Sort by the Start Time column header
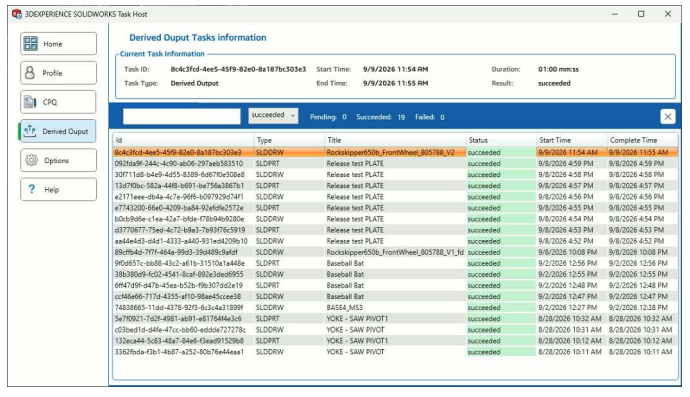 pos(572,140)
